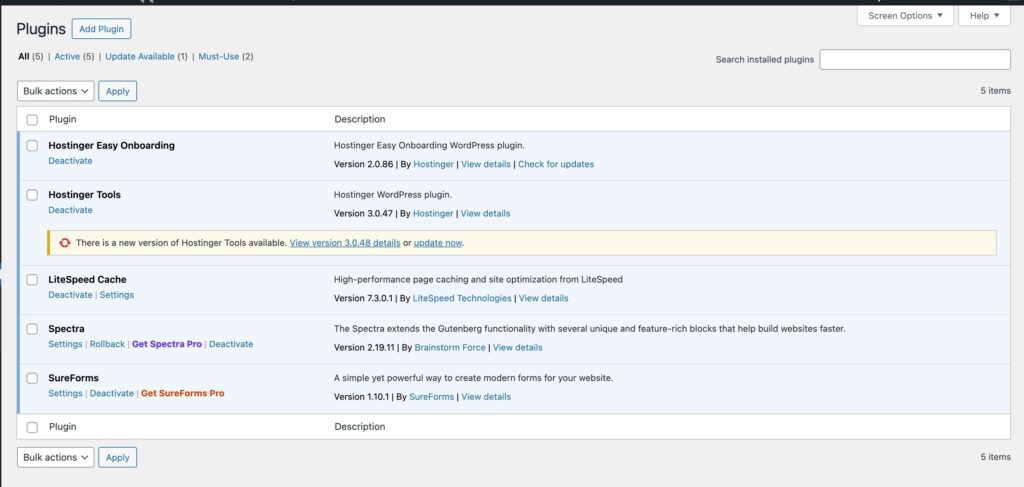
Task: Click Get Spectra Pro link
Action: click(167, 344)
